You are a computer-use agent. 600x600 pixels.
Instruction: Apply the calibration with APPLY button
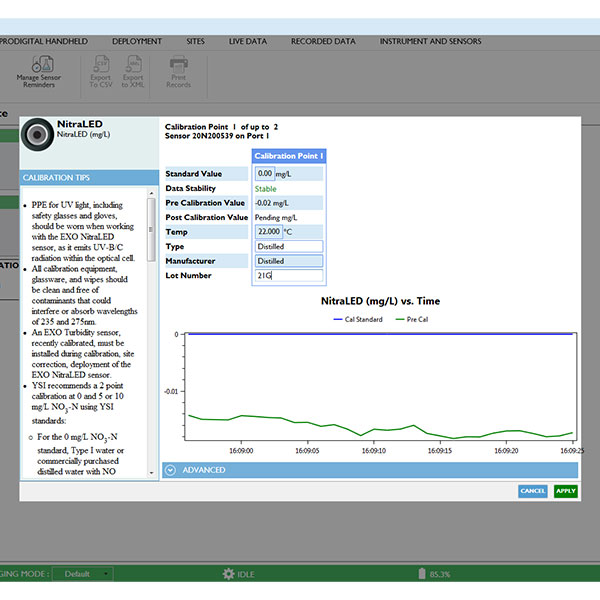[x=566, y=491]
